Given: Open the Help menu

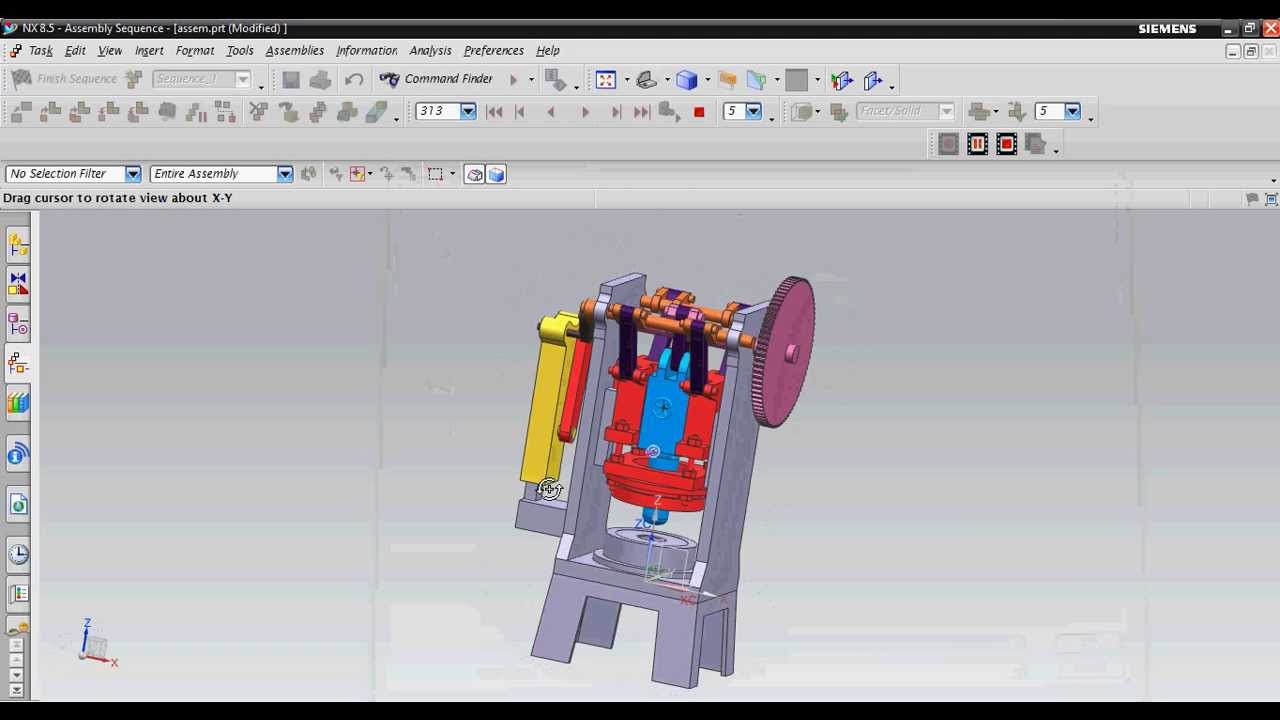Looking at the screenshot, I should (x=548, y=51).
